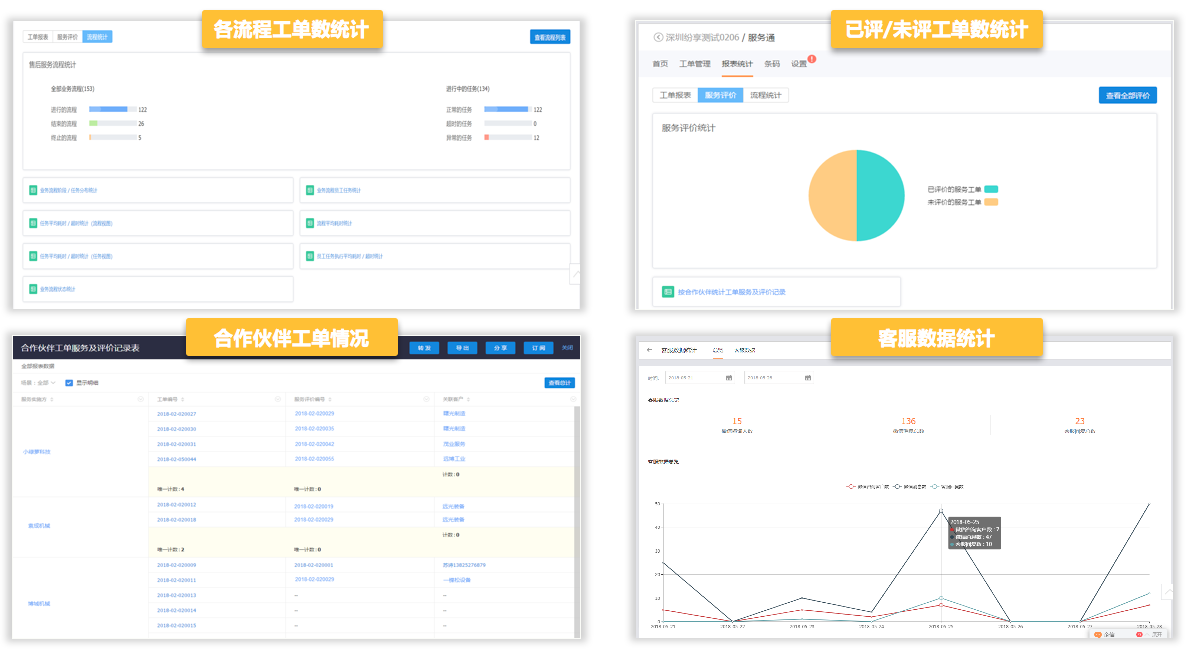The width and height of the screenshot is (1203, 657).
Task: Click the green 结束的流程 progress bar showing 26
Action: [113, 123]
